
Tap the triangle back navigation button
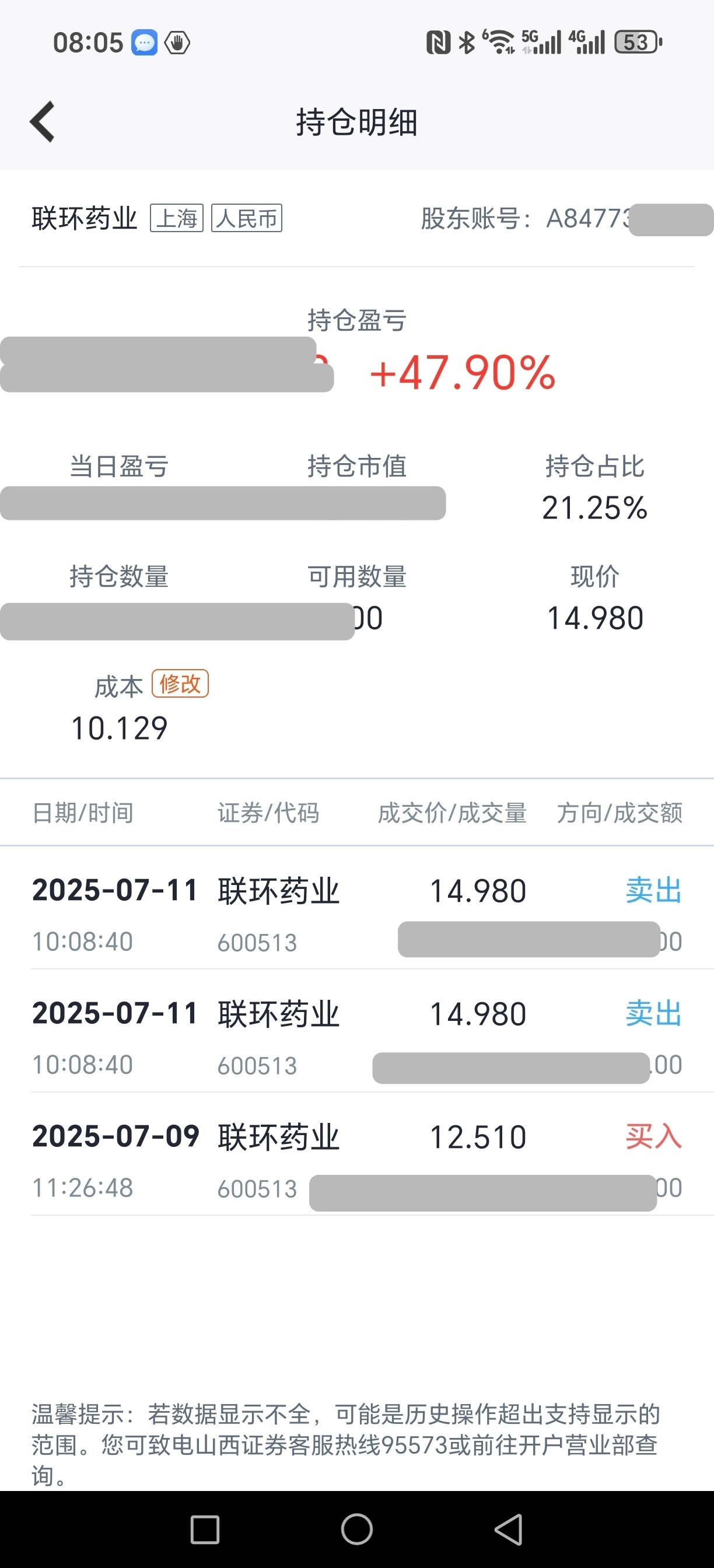[x=508, y=1529]
